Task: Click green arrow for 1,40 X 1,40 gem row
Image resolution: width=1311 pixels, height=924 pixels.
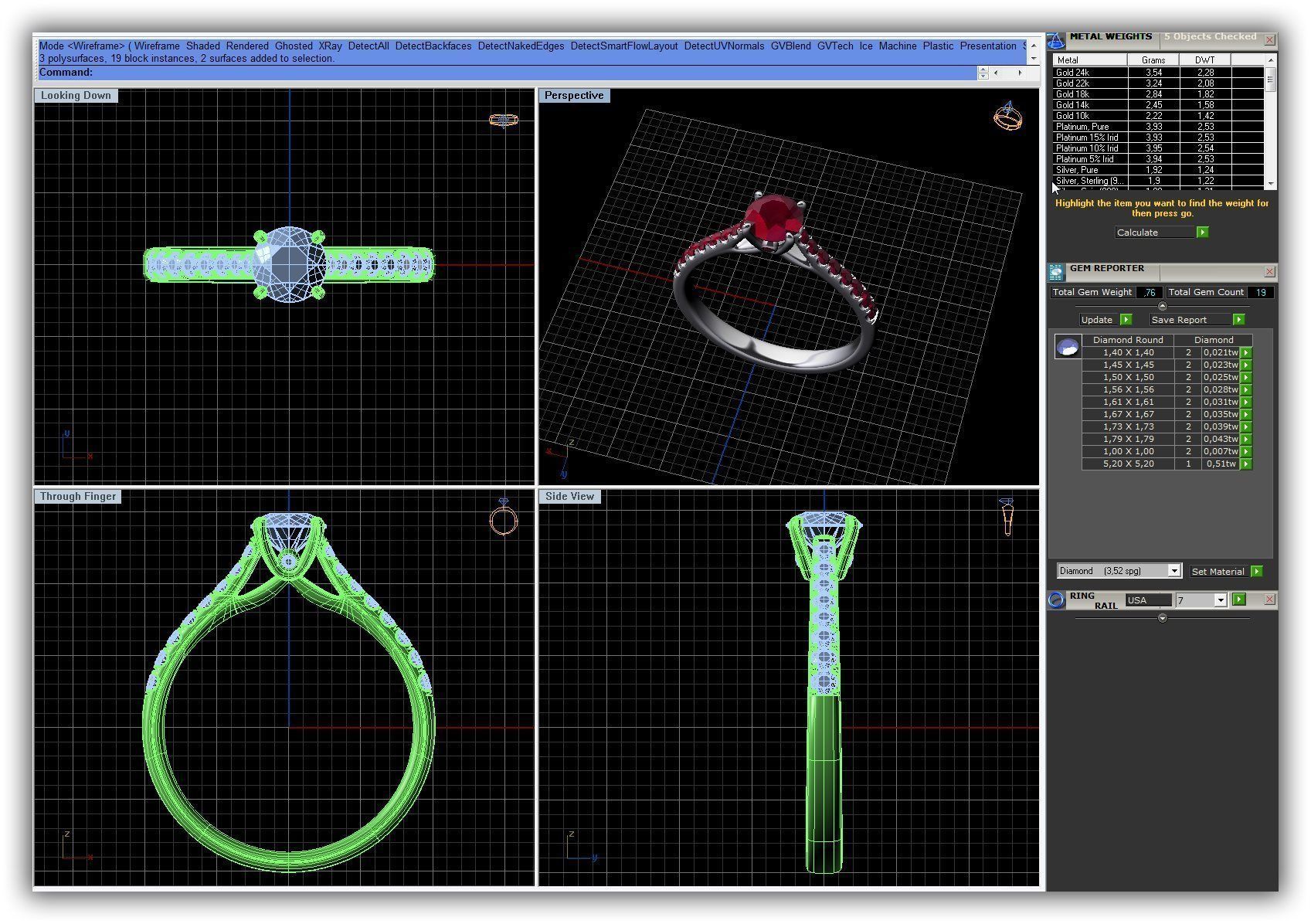Action: 1246,352
